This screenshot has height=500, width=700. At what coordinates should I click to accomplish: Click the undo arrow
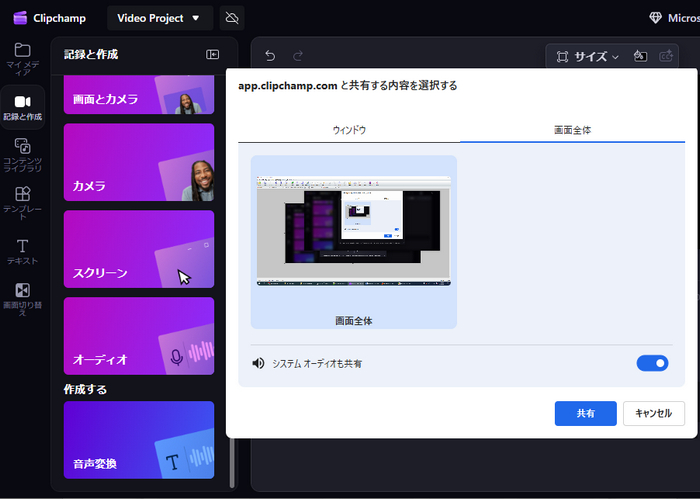270,56
